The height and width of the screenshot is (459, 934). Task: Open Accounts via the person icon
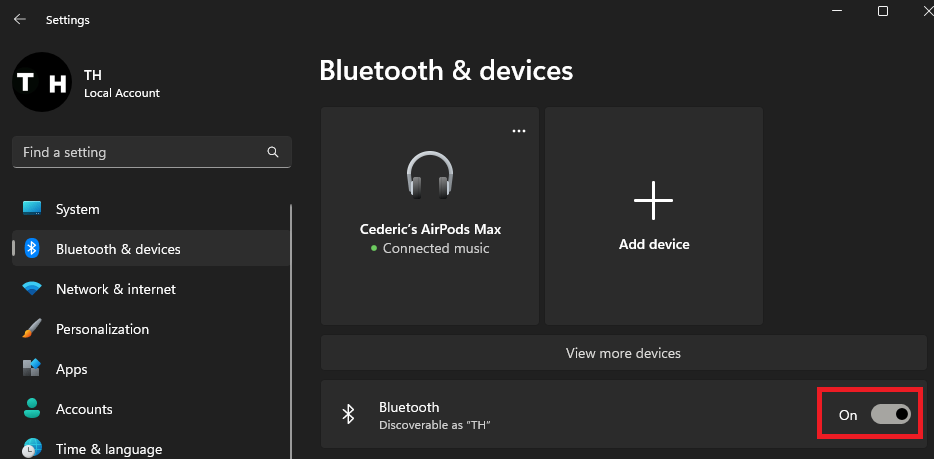coord(32,409)
